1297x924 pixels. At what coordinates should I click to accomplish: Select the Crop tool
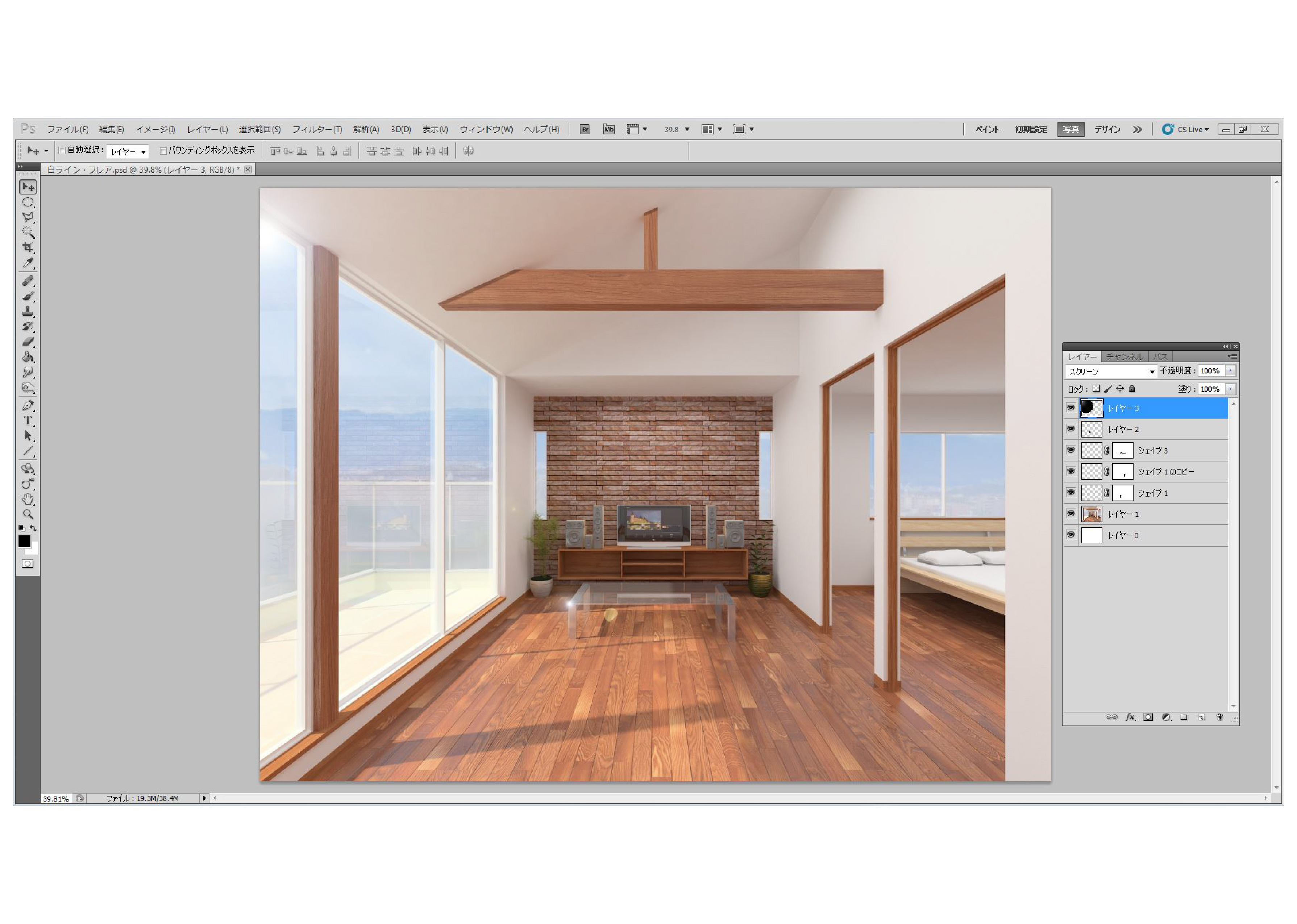pyautogui.click(x=27, y=247)
